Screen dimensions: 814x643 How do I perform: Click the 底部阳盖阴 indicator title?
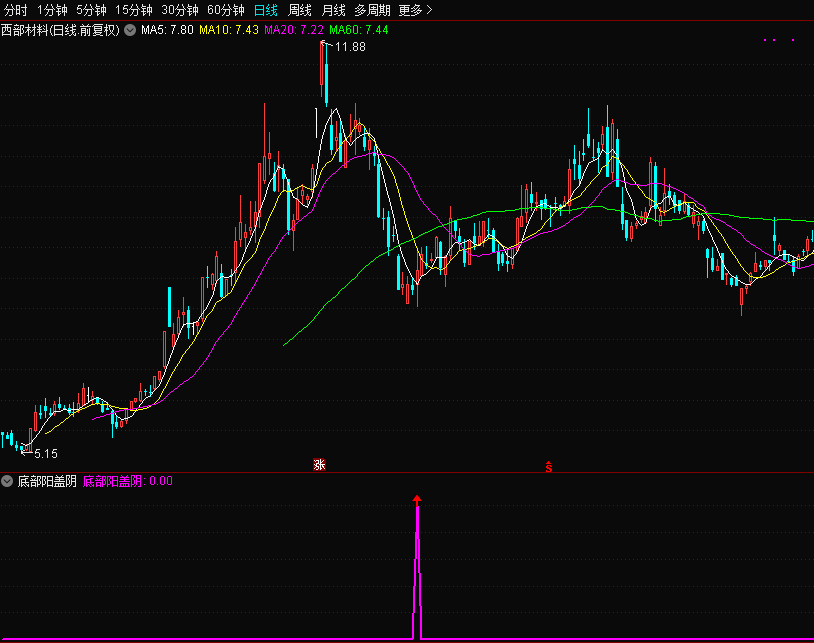(47, 481)
